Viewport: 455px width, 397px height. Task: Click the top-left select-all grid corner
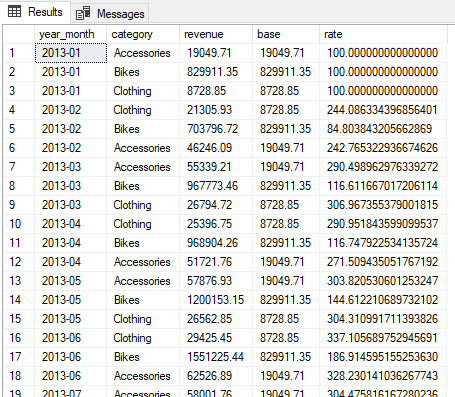pos(19,34)
